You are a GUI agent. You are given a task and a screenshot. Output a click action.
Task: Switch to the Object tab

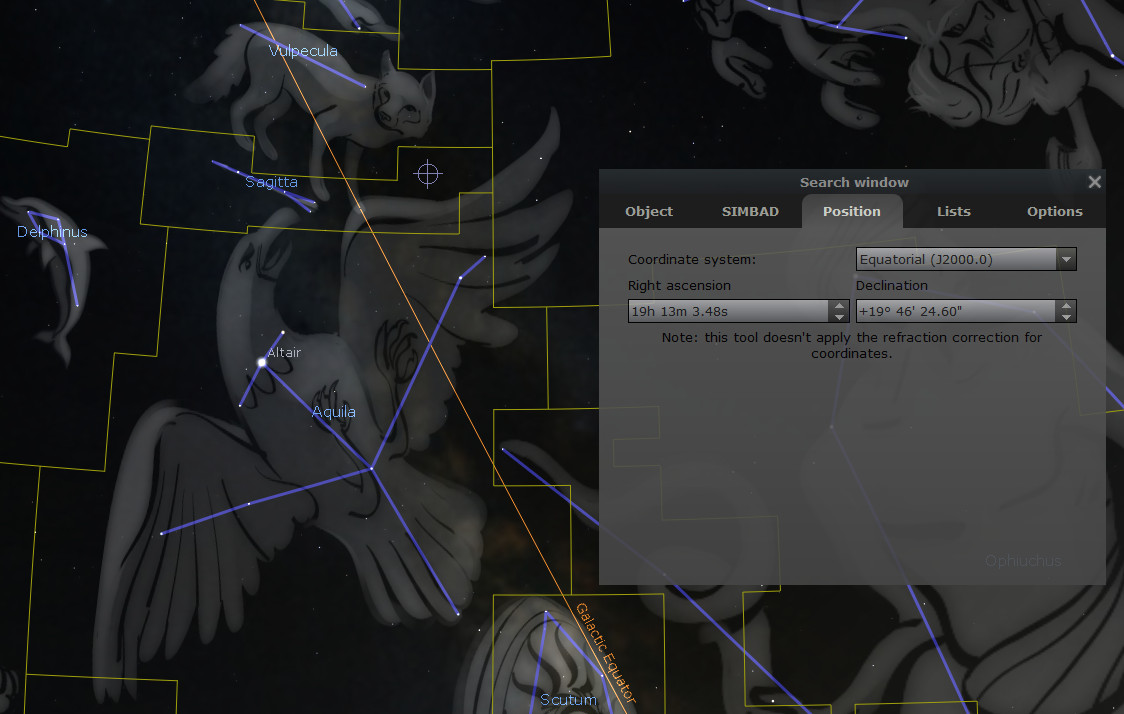[x=649, y=211]
